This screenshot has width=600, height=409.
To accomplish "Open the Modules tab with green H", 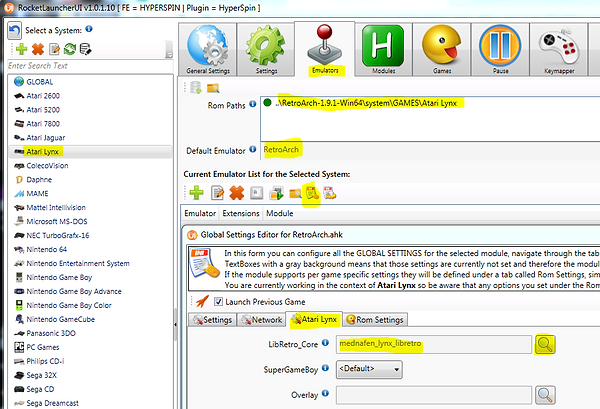I will (x=383, y=49).
